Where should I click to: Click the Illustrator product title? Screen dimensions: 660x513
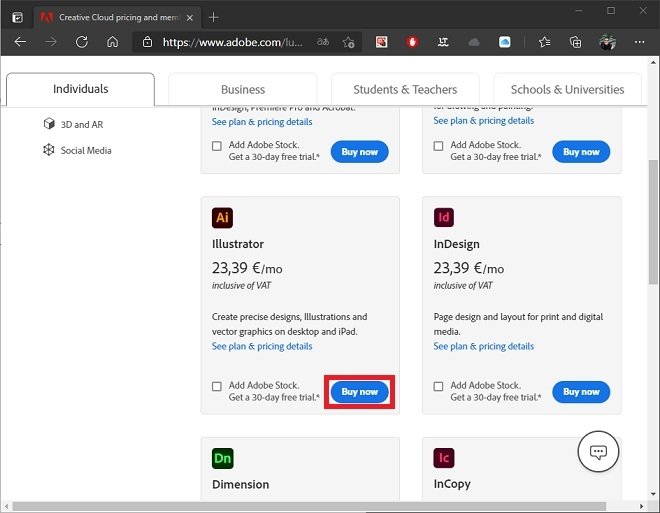238,244
